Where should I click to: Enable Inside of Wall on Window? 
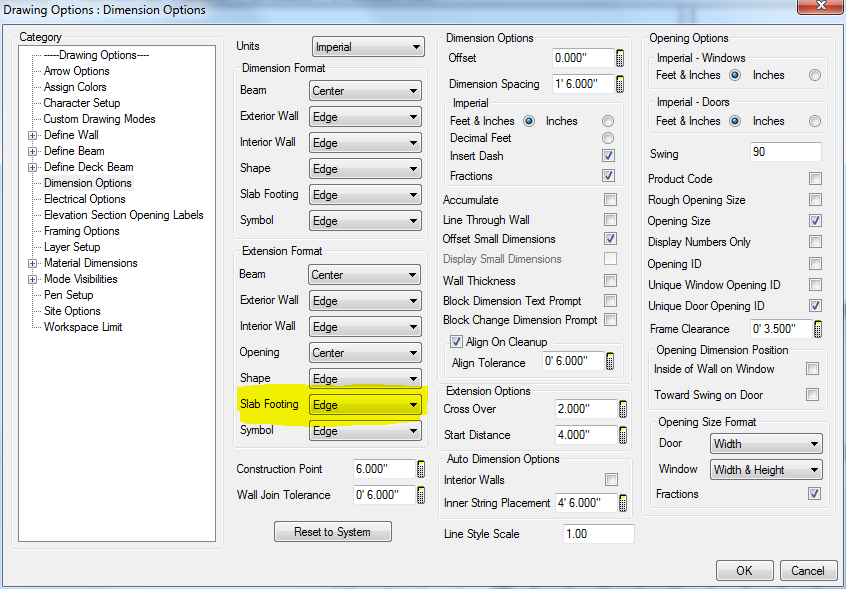click(812, 369)
